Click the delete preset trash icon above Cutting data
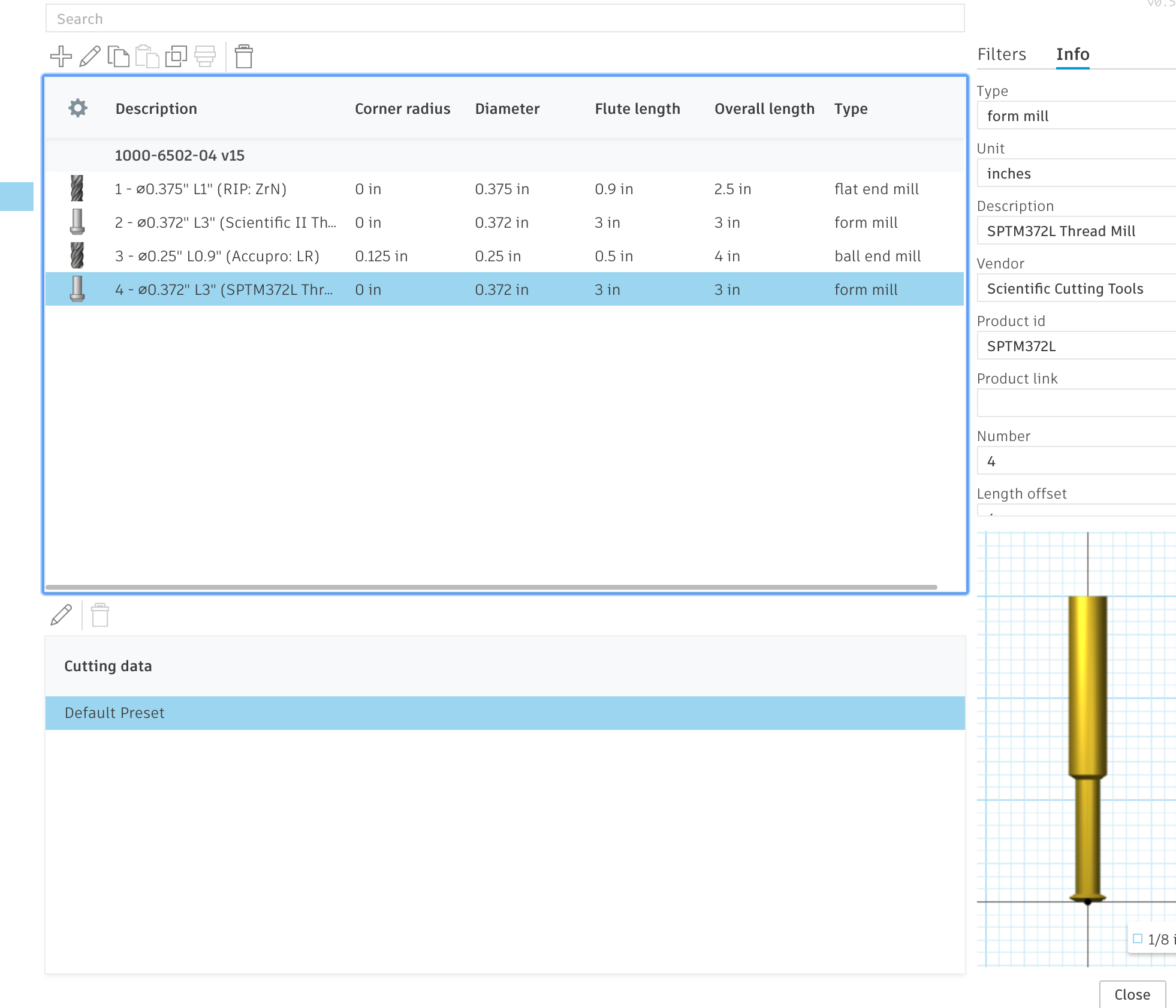This screenshot has width=1176, height=1008. point(100,615)
